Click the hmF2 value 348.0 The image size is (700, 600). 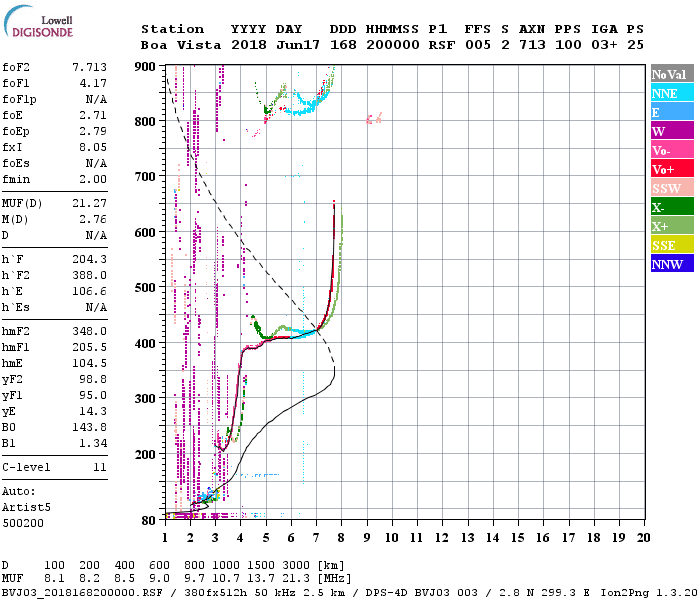[x=90, y=331]
